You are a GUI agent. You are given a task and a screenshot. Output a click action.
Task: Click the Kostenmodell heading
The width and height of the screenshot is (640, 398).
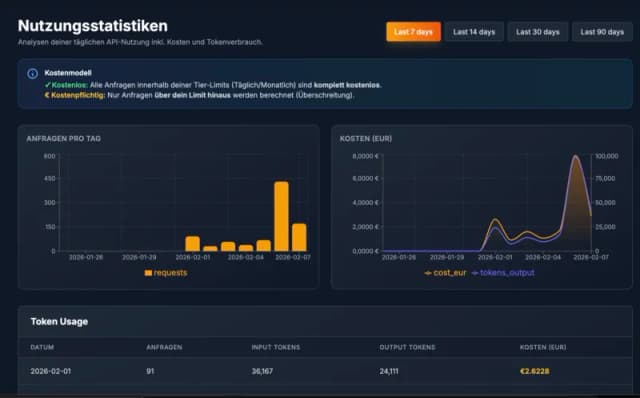[68, 73]
